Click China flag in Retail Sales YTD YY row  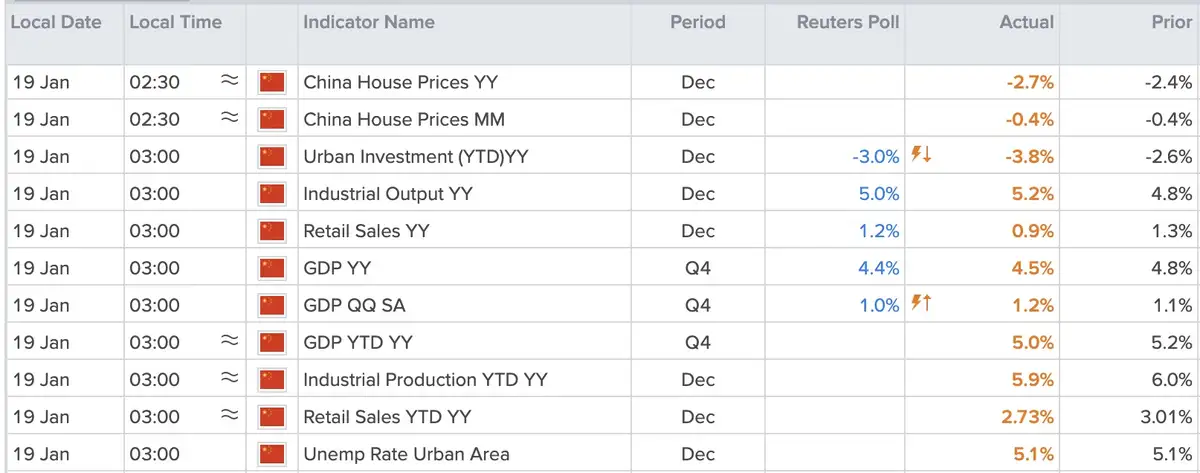click(272, 416)
